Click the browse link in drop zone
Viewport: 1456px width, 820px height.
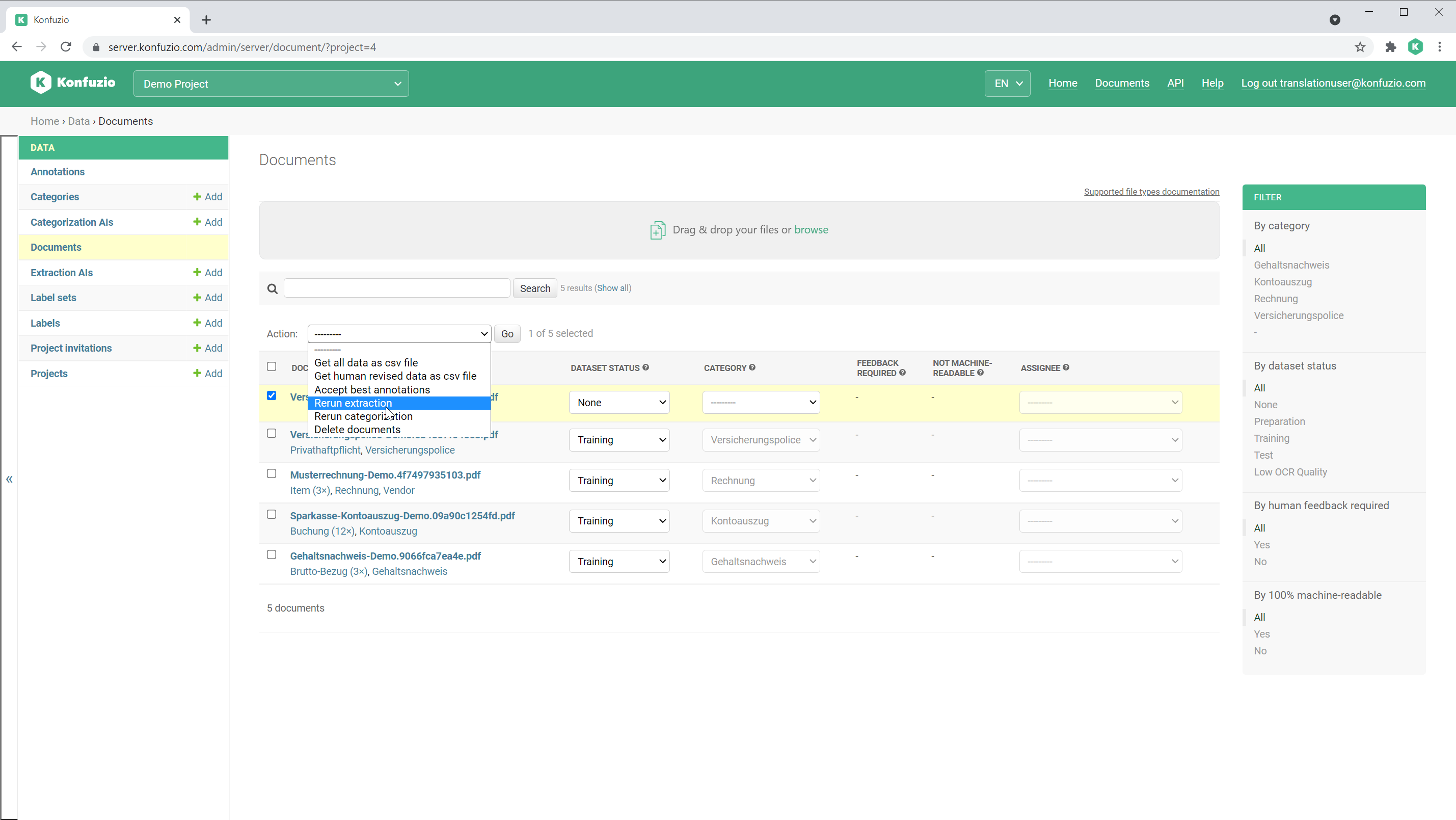point(811,230)
